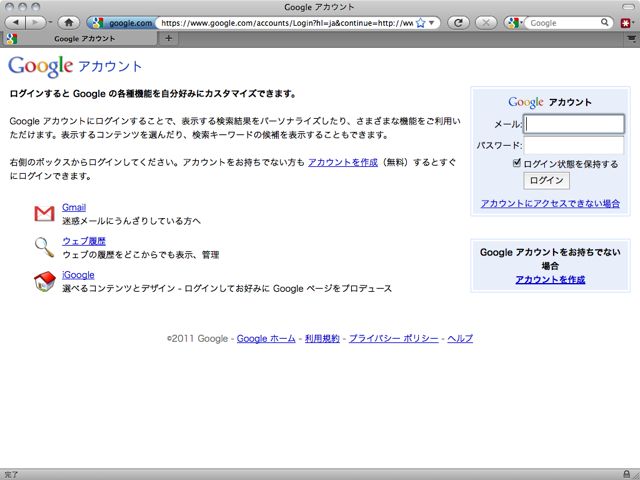Open the iGoogle link
Image resolution: width=640 pixels, height=480 pixels.
tap(78, 275)
